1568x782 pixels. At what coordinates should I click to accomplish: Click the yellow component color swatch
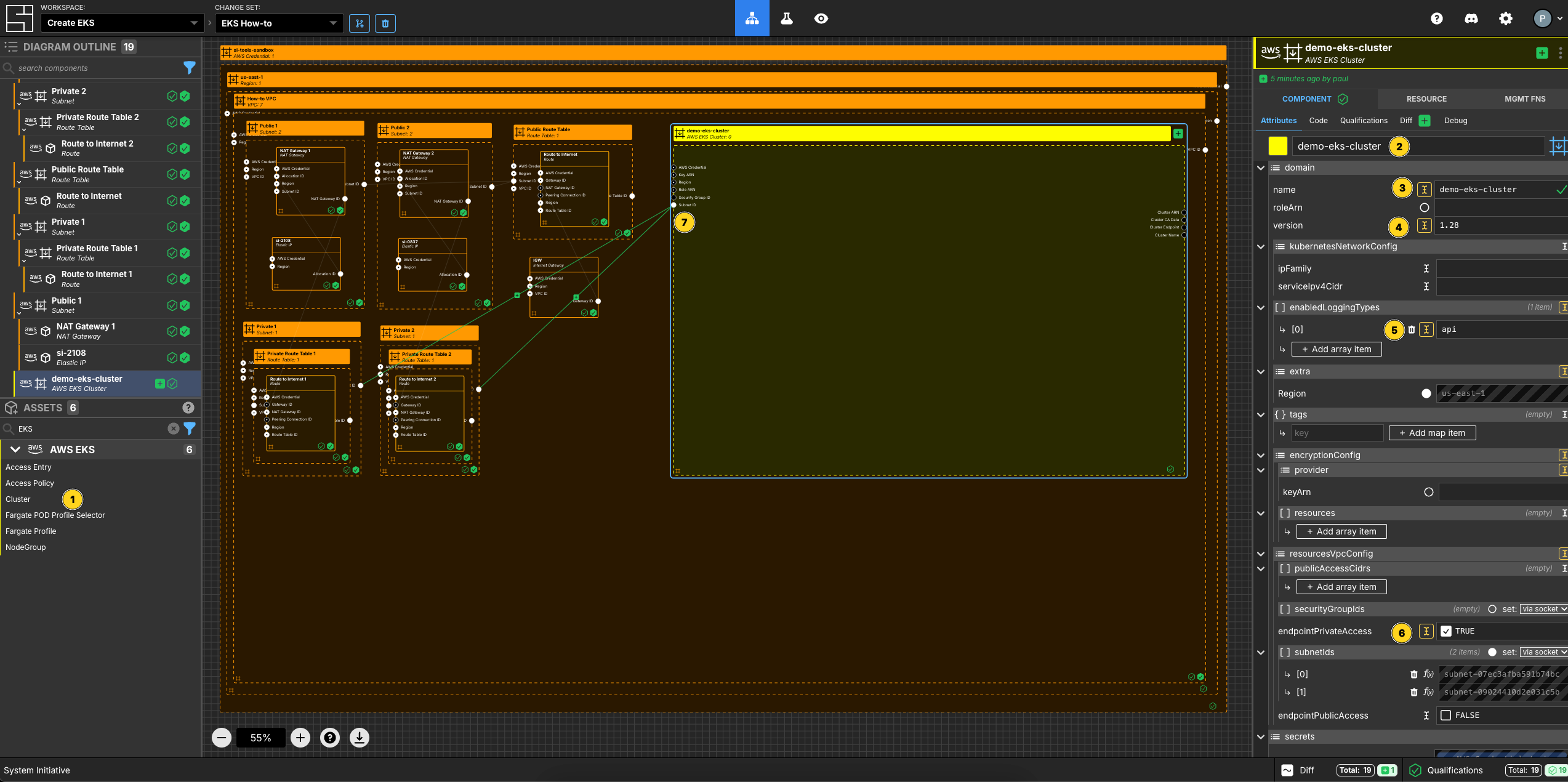coord(1278,147)
